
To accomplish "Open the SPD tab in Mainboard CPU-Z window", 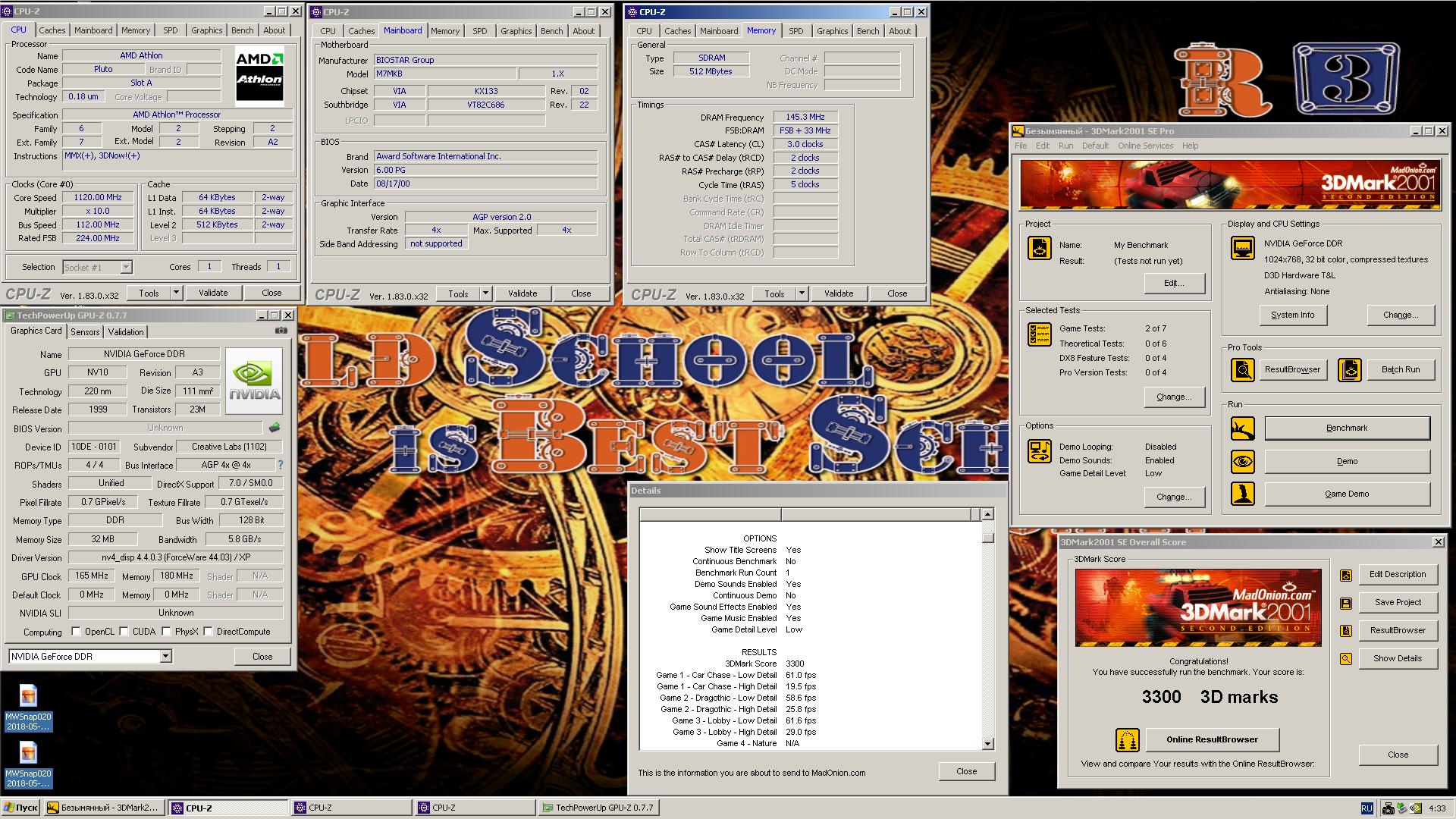I will [x=480, y=31].
